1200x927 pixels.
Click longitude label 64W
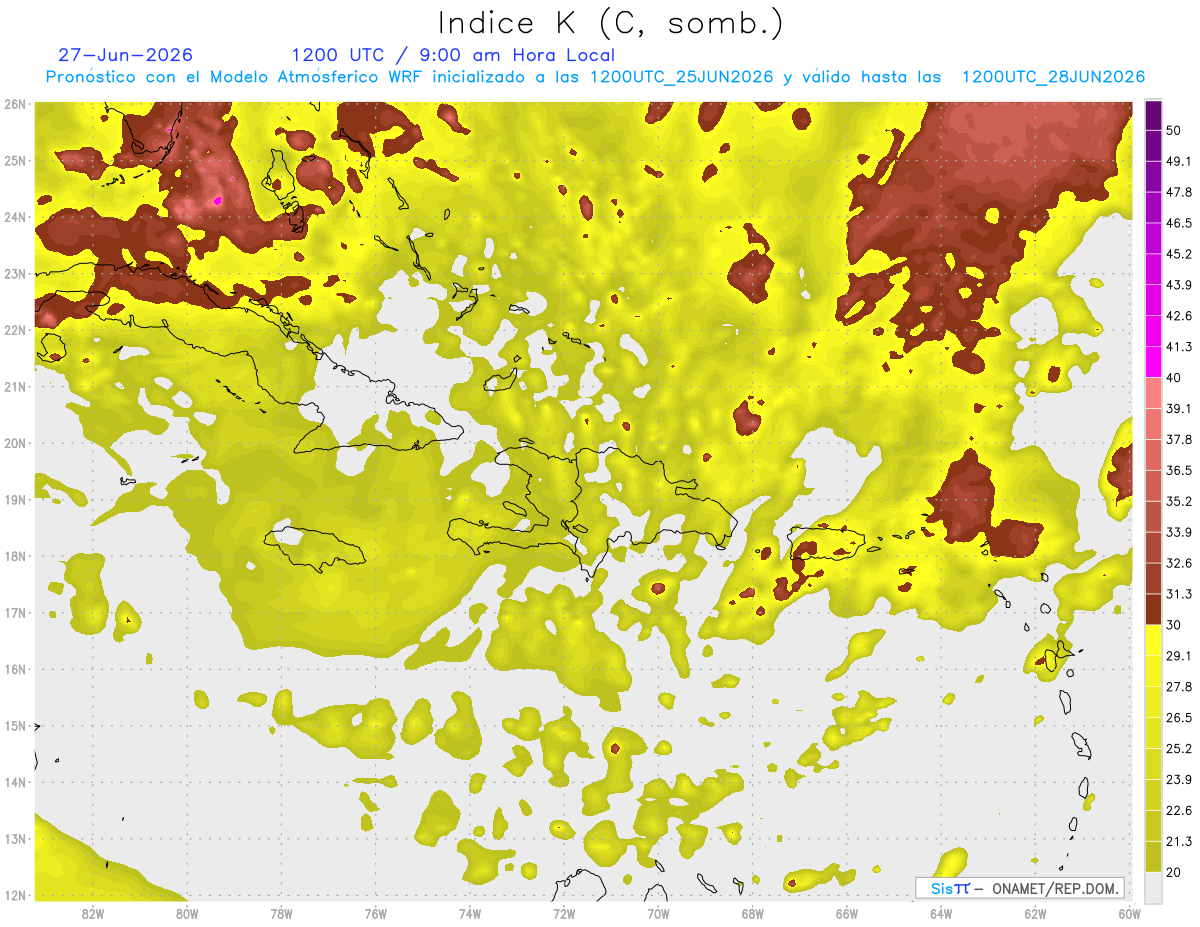(941, 913)
